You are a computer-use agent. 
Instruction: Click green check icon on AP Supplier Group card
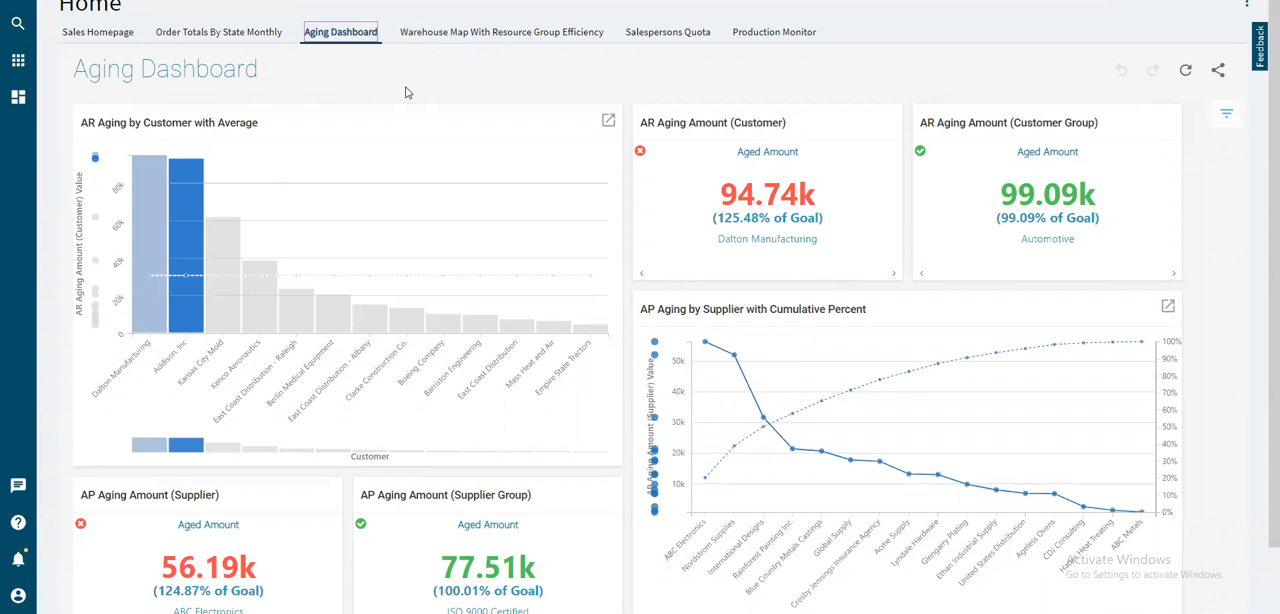[361, 524]
